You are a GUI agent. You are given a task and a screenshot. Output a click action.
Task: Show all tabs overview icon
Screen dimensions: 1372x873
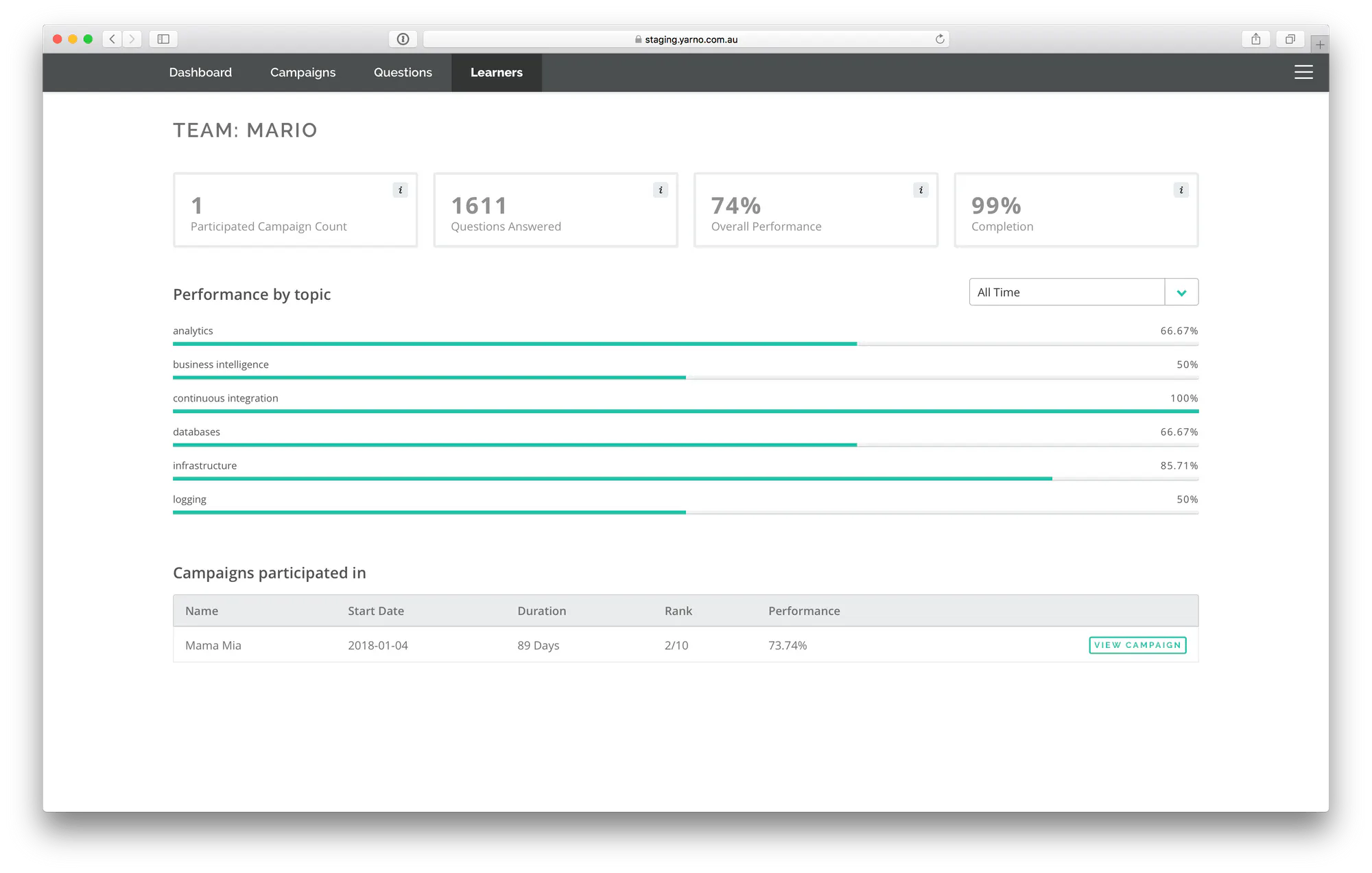(1290, 39)
